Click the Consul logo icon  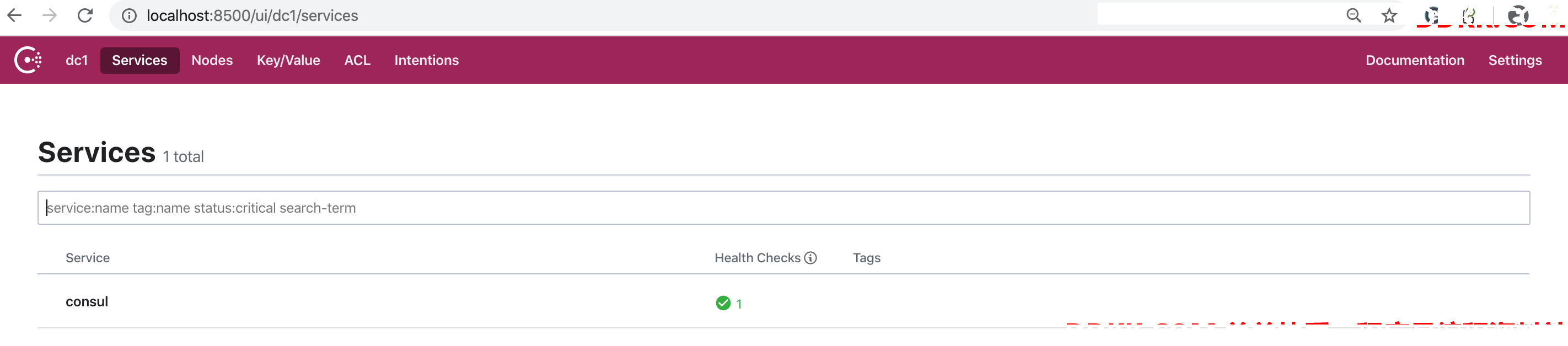point(28,60)
